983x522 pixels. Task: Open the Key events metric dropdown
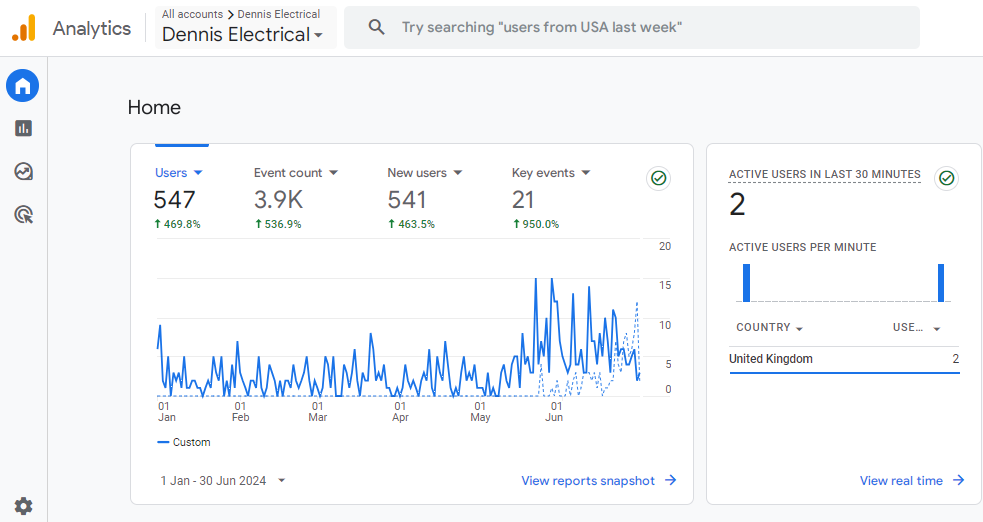point(551,173)
